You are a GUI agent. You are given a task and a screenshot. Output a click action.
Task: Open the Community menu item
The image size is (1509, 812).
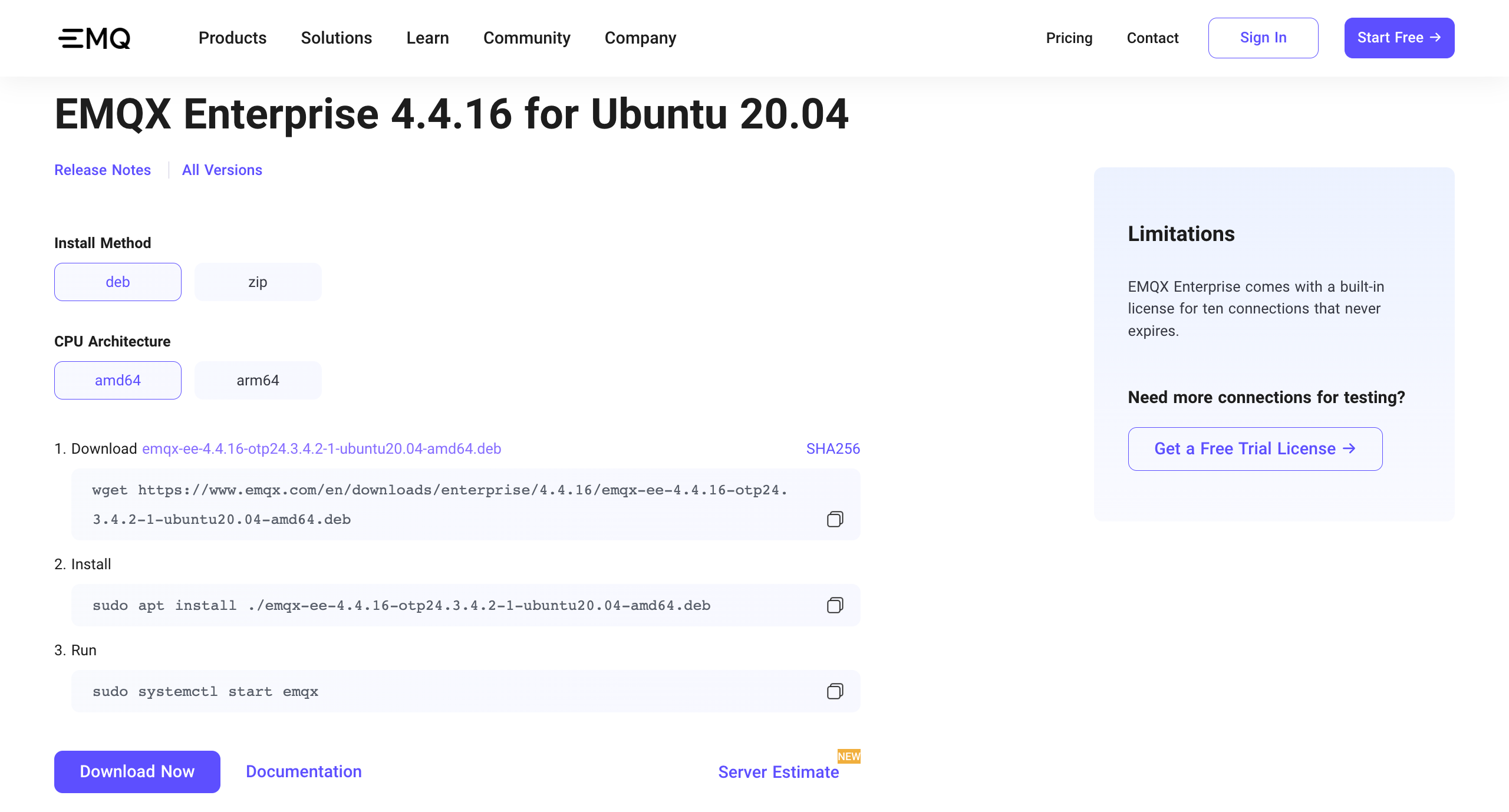527,38
